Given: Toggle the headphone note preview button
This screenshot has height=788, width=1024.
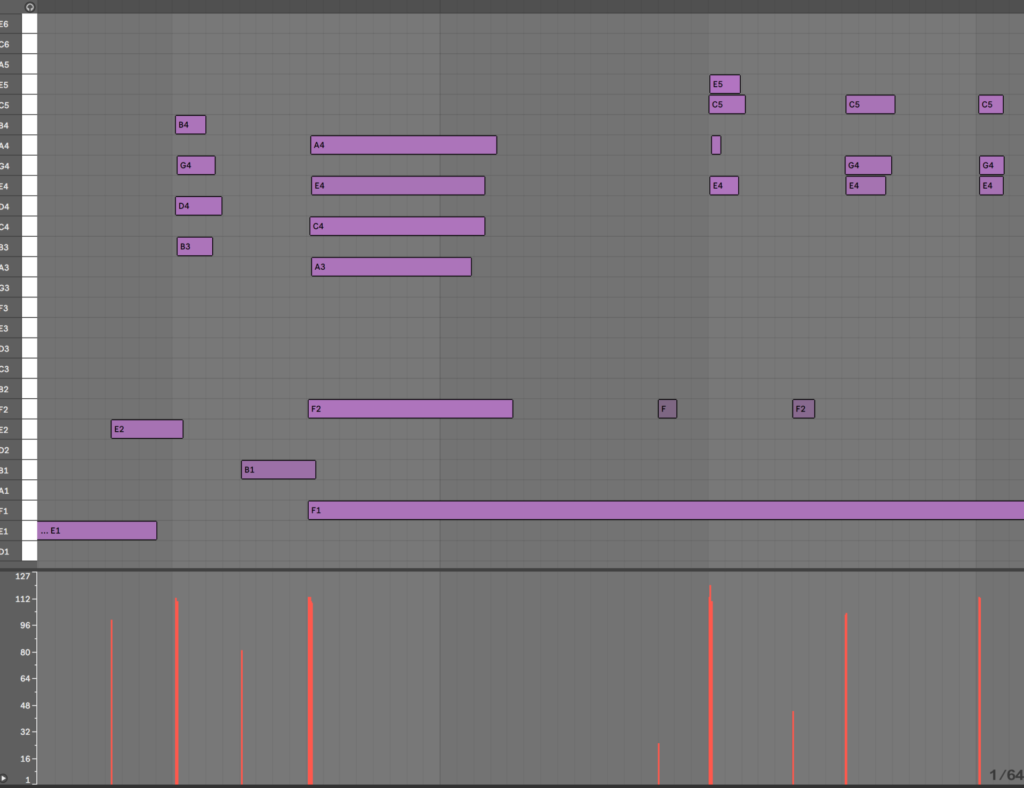Looking at the screenshot, I should [30, 6].
